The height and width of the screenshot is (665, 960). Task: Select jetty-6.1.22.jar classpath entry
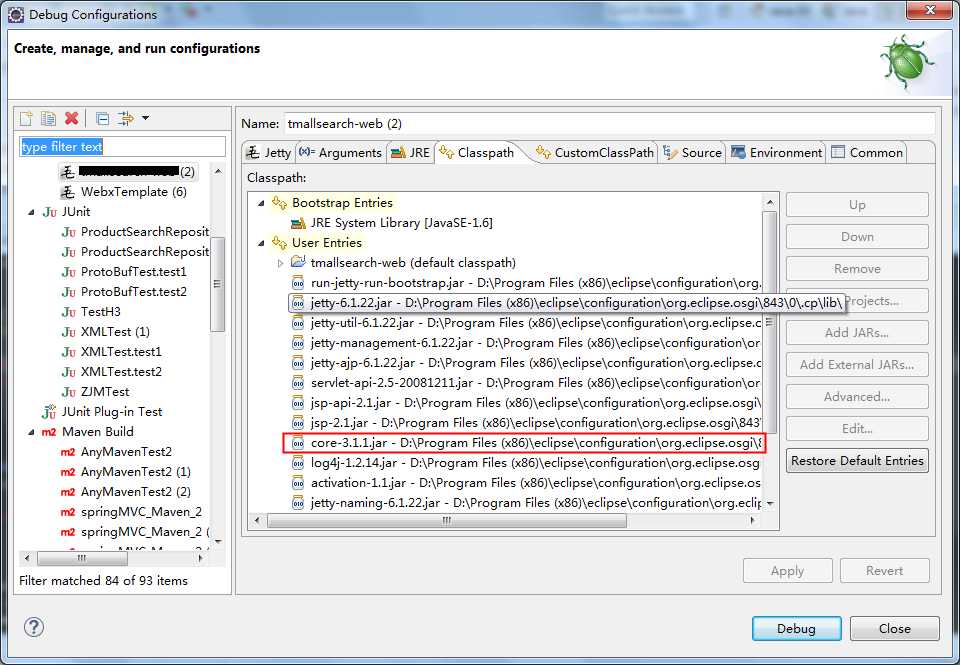pyautogui.click(x=567, y=302)
